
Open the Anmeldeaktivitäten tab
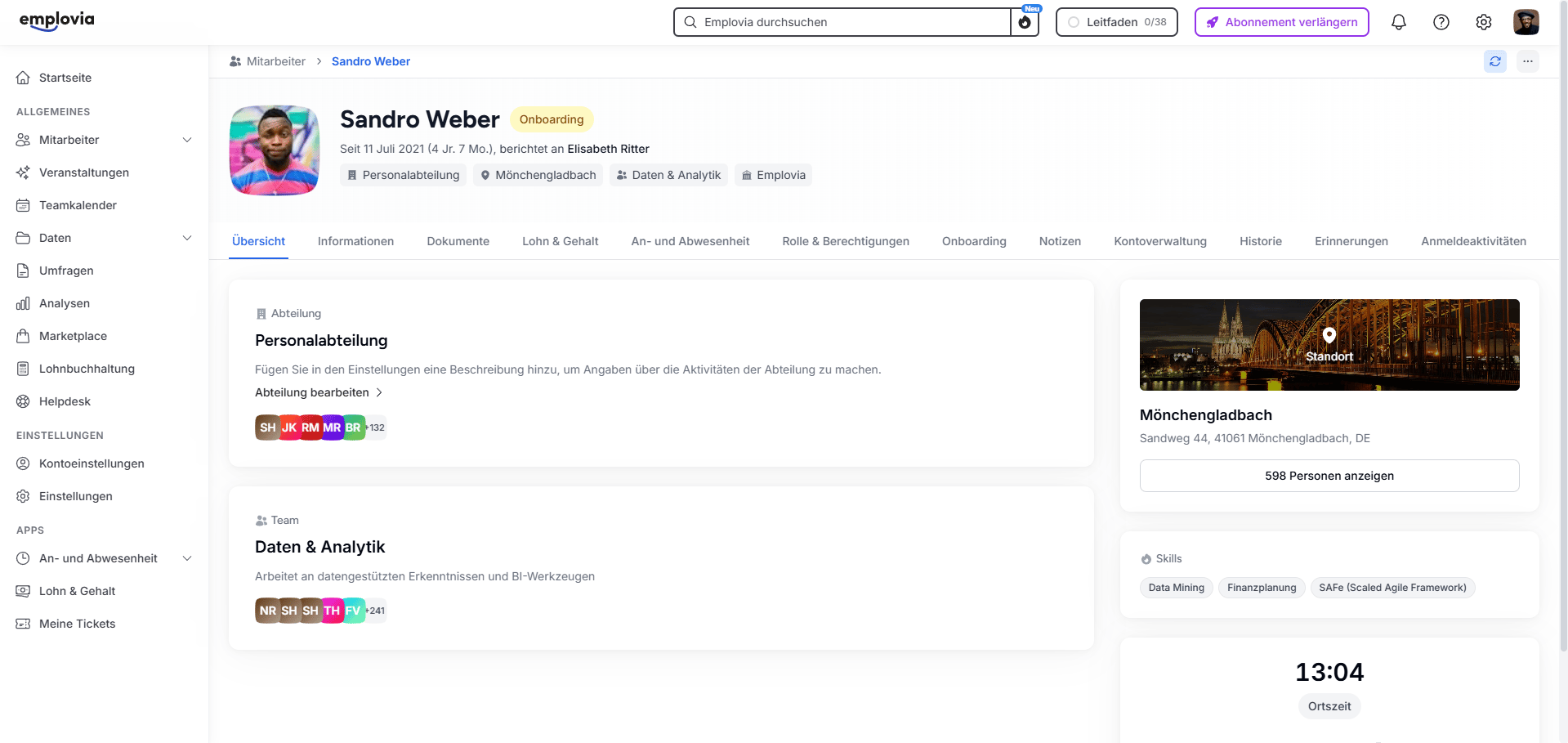click(x=1473, y=241)
